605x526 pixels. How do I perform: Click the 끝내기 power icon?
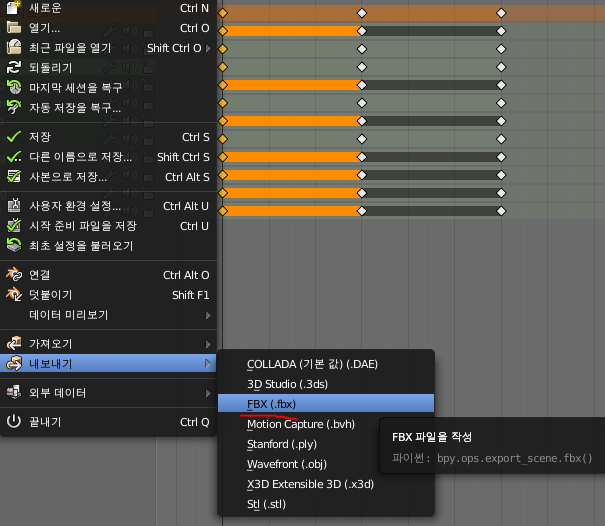coord(14,421)
